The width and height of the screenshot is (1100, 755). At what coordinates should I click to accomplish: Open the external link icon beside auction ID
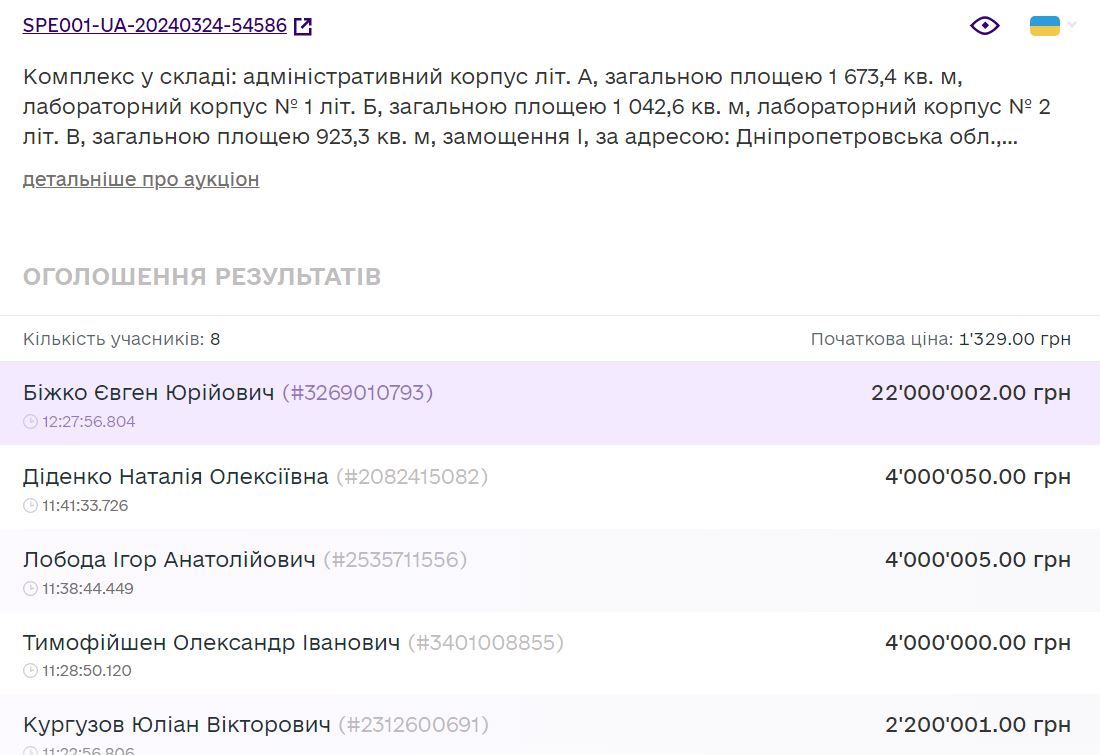(303, 27)
